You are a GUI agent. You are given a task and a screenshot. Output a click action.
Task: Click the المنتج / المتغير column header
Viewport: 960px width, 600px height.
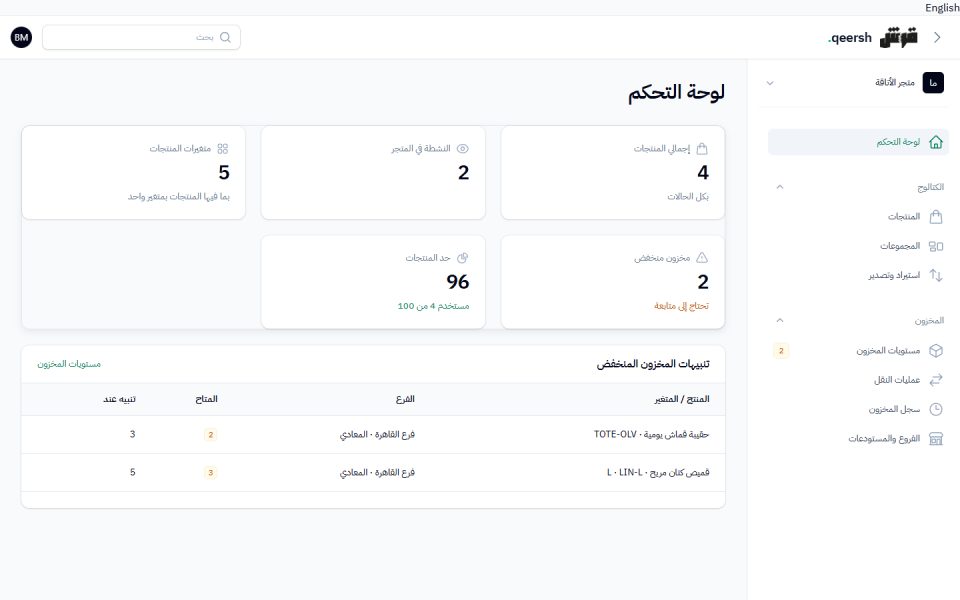coord(681,399)
